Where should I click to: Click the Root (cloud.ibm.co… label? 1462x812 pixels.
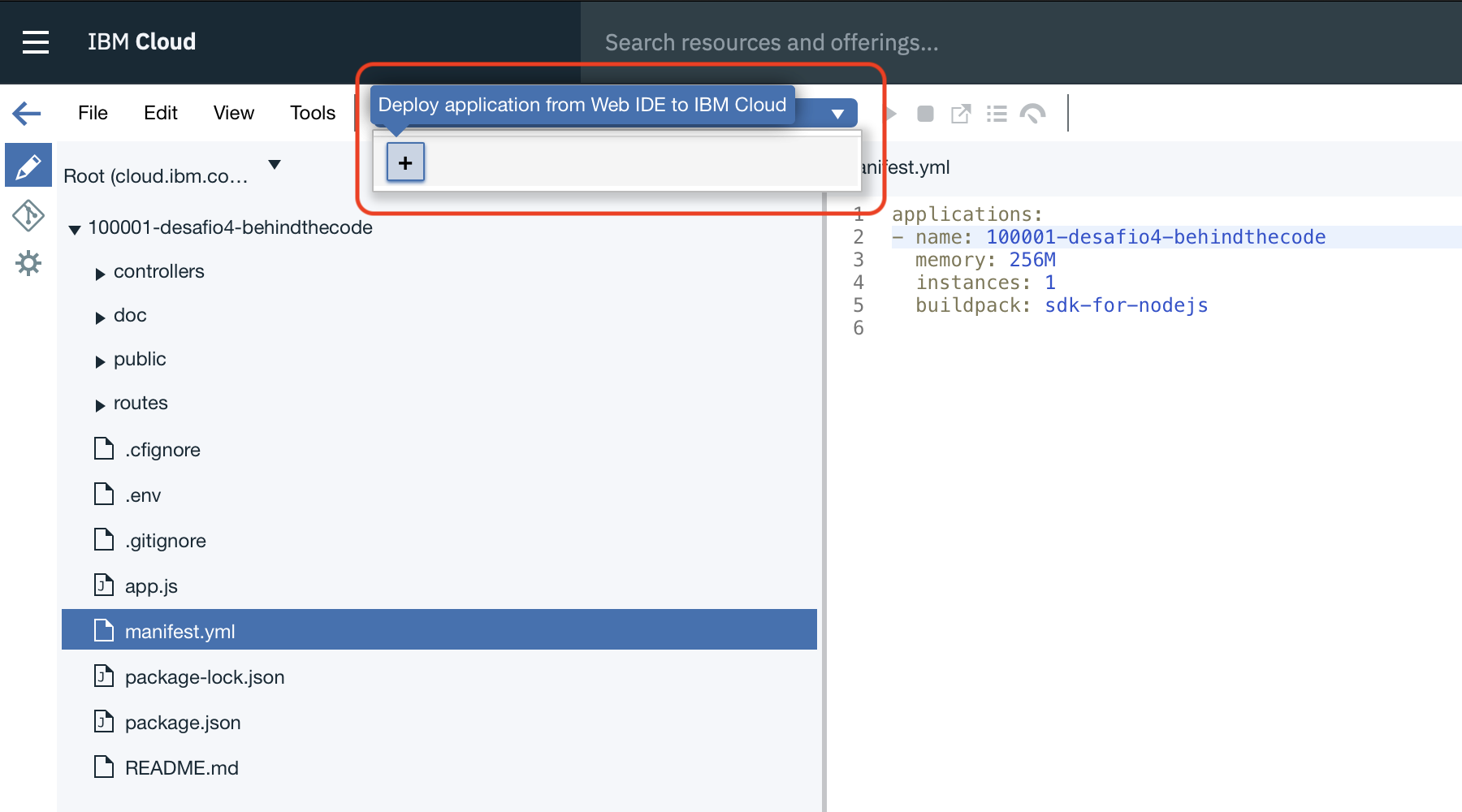coord(156,176)
